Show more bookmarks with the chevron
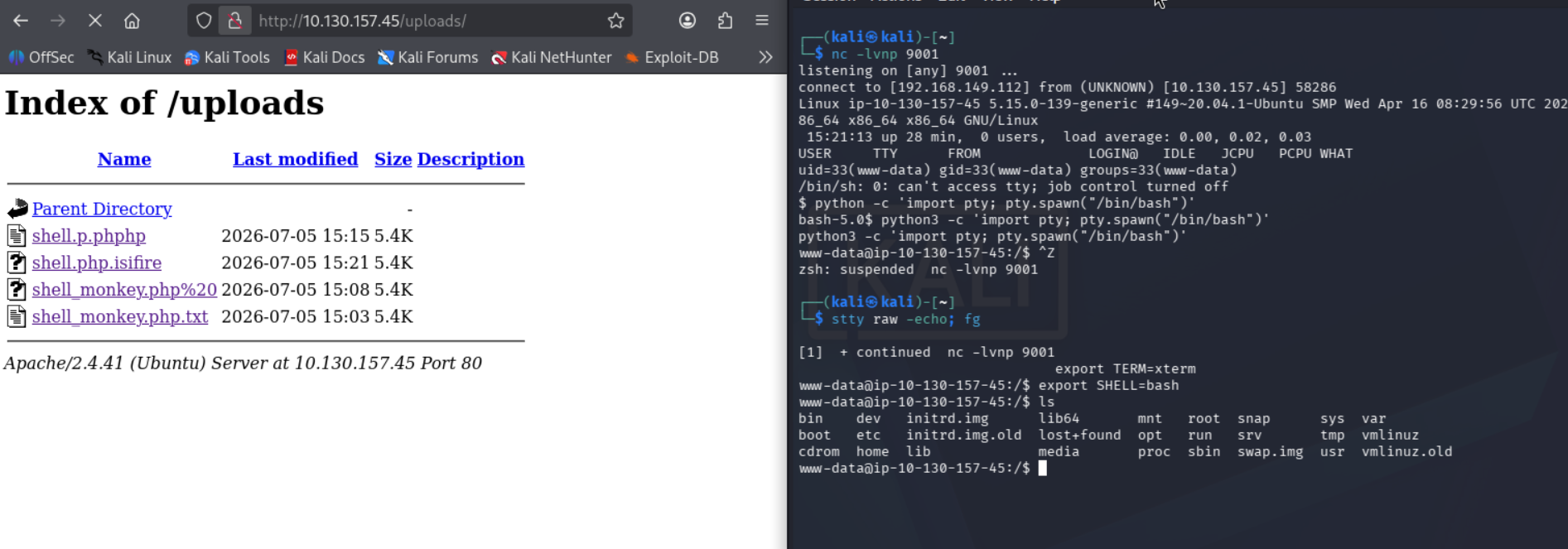The width and height of the screenshot is (1568, 549). point(765,57)
